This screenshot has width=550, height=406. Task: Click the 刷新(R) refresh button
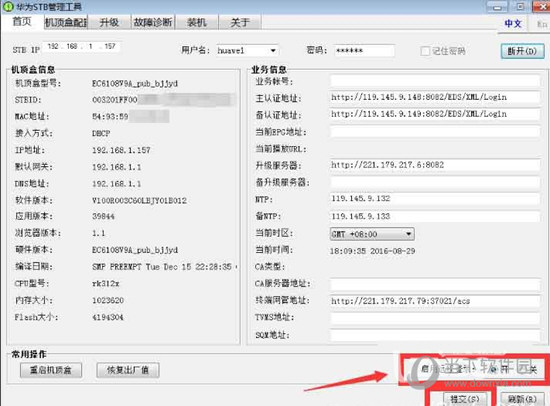pos(522,399)
